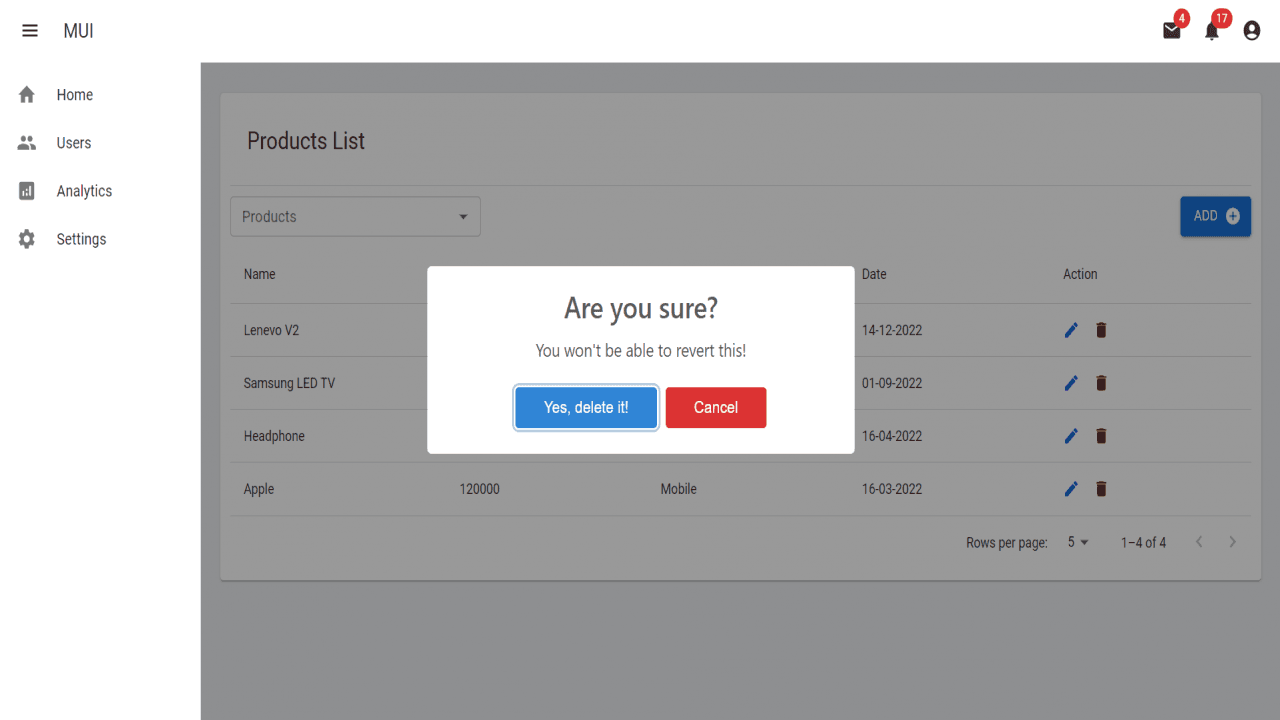Open the hamburger menu icon
The image size is (1280, 720).
point(30,31)
